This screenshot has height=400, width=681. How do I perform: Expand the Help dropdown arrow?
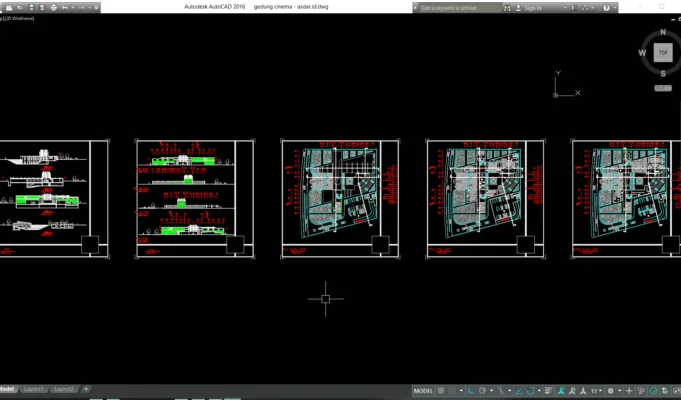click(615, 8)
